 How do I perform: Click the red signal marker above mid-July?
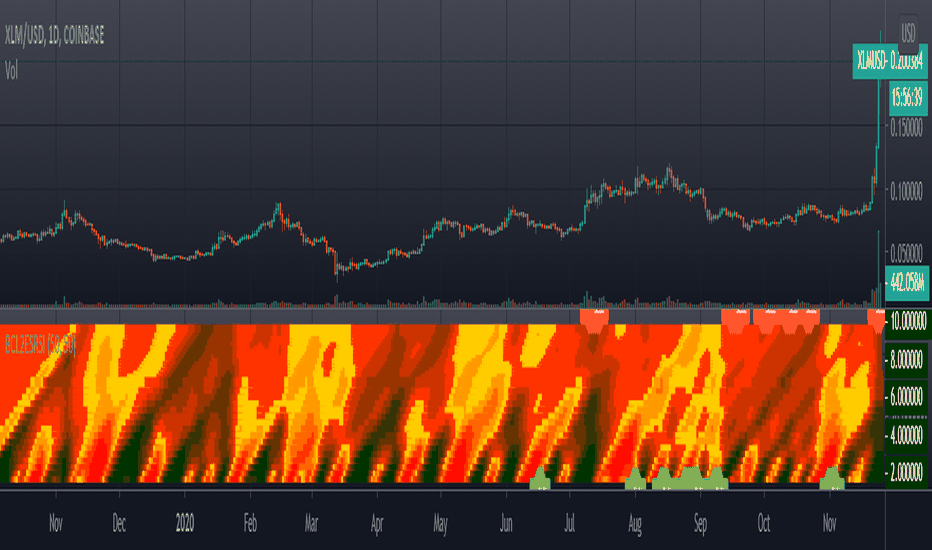(x=594, y=320)
